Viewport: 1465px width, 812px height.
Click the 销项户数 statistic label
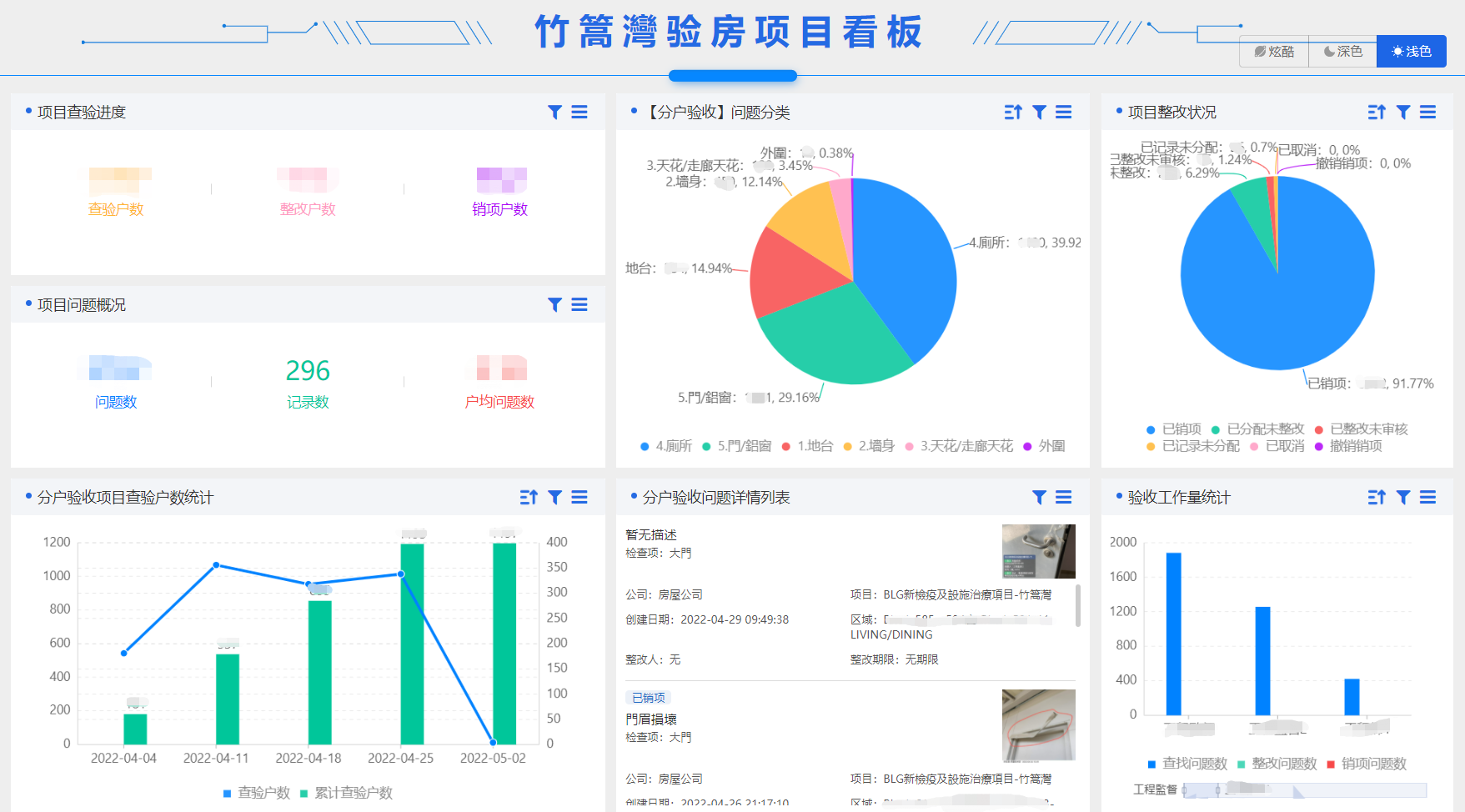(499, 209)
